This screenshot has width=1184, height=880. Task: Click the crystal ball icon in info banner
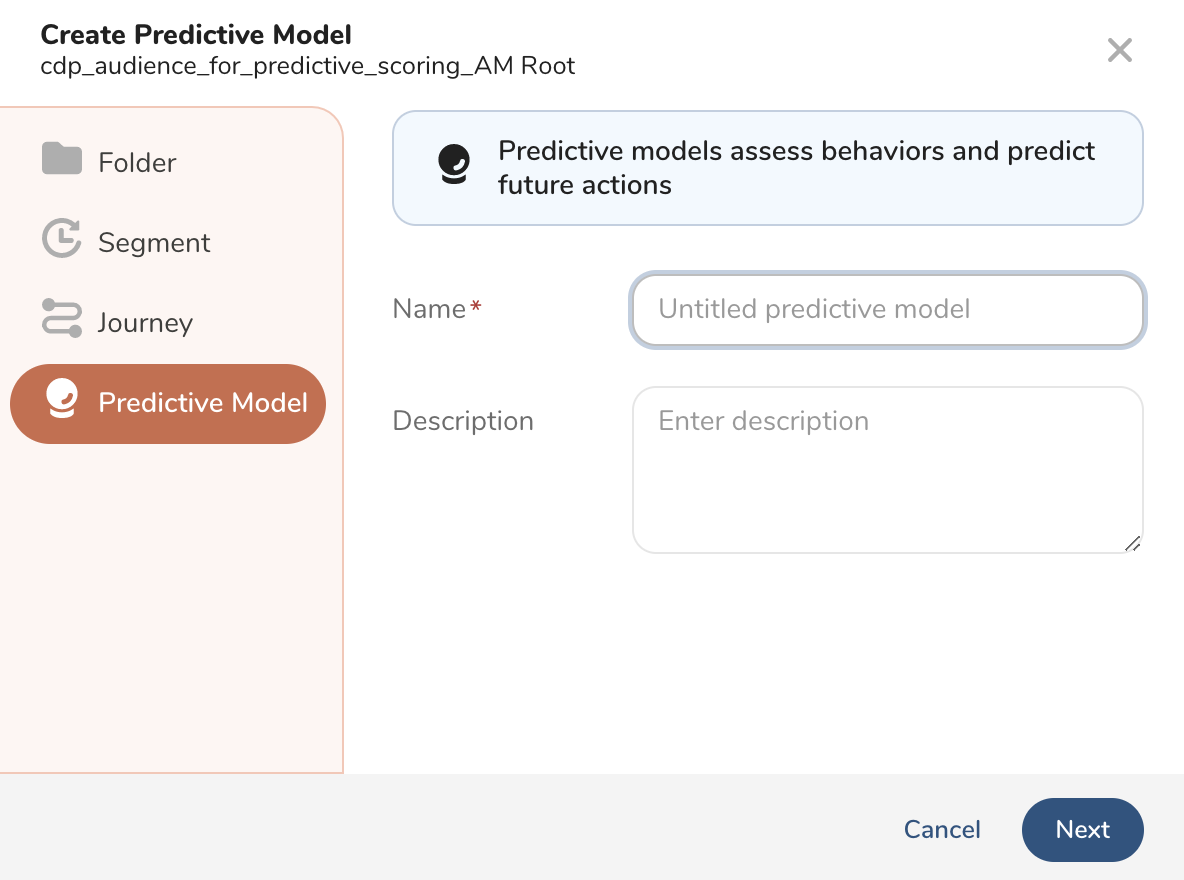click(x=454, y=166)
